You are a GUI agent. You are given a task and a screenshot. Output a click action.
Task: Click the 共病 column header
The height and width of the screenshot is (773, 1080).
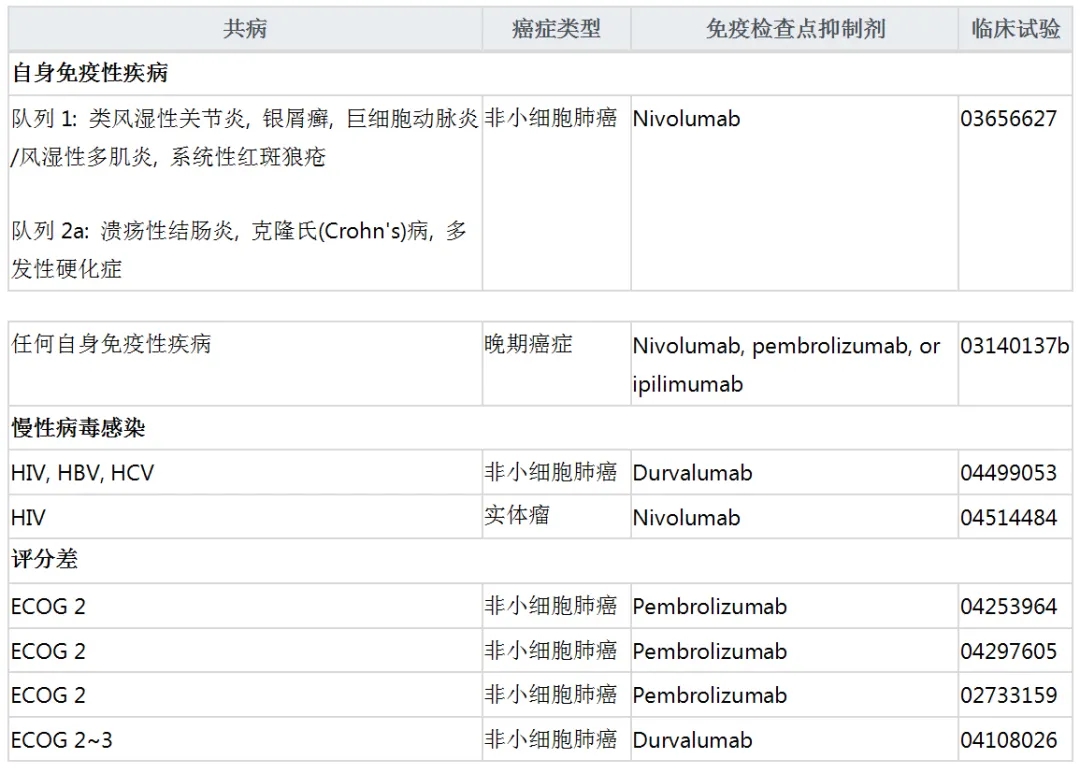pos(244,29)
